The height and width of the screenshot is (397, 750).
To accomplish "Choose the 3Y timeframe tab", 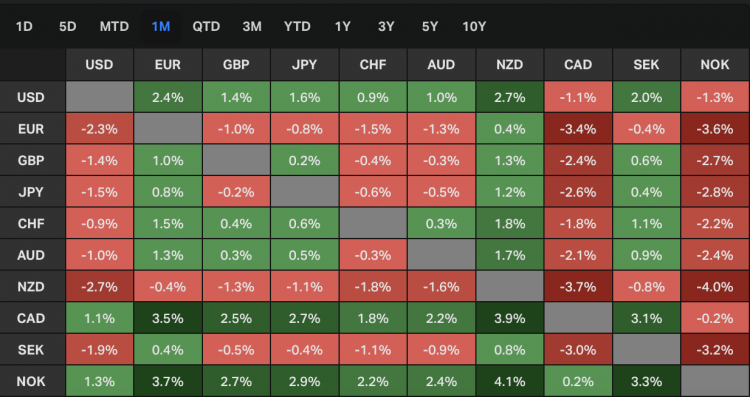I will (x=386, y=26).
